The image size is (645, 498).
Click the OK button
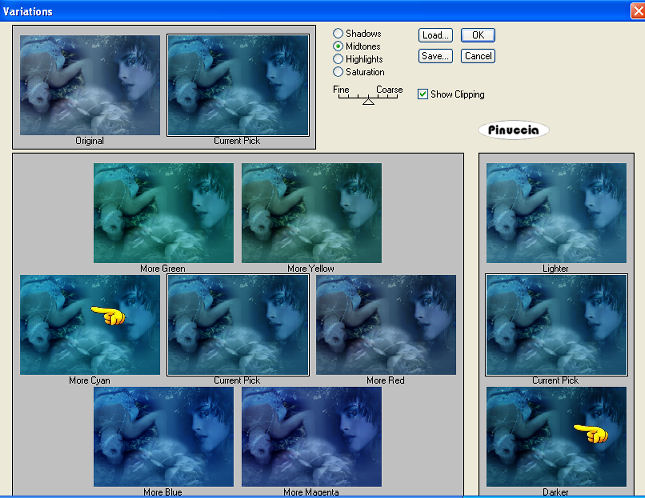coord(478,35)
